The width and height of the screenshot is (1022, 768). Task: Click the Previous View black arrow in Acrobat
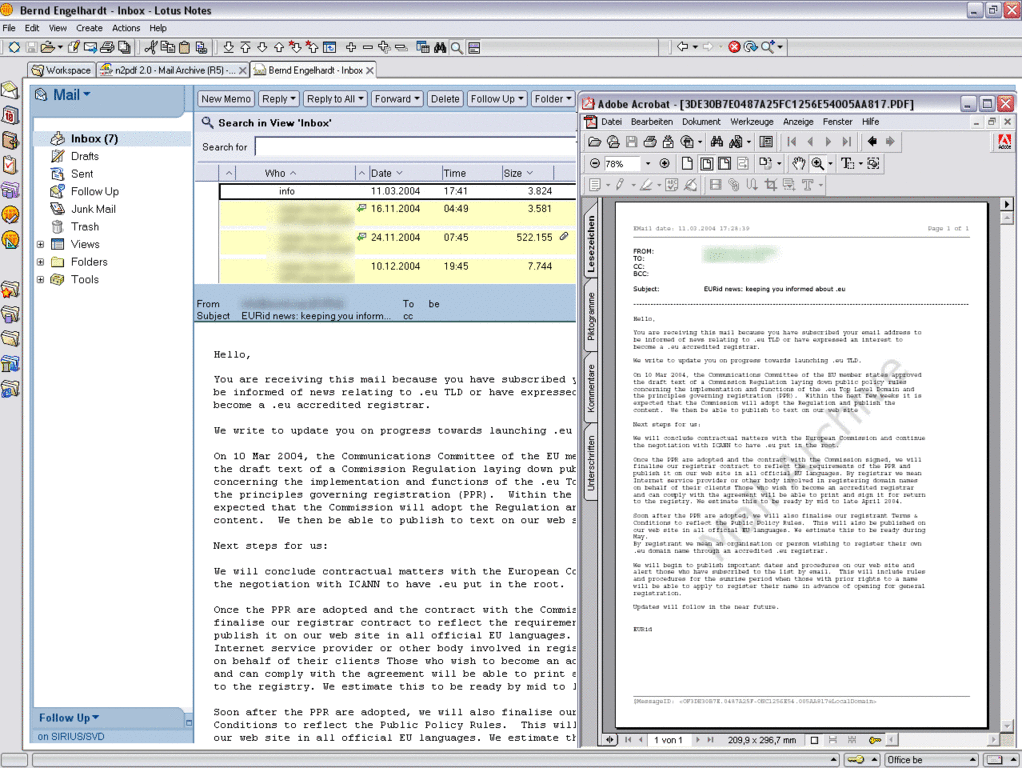872,141
